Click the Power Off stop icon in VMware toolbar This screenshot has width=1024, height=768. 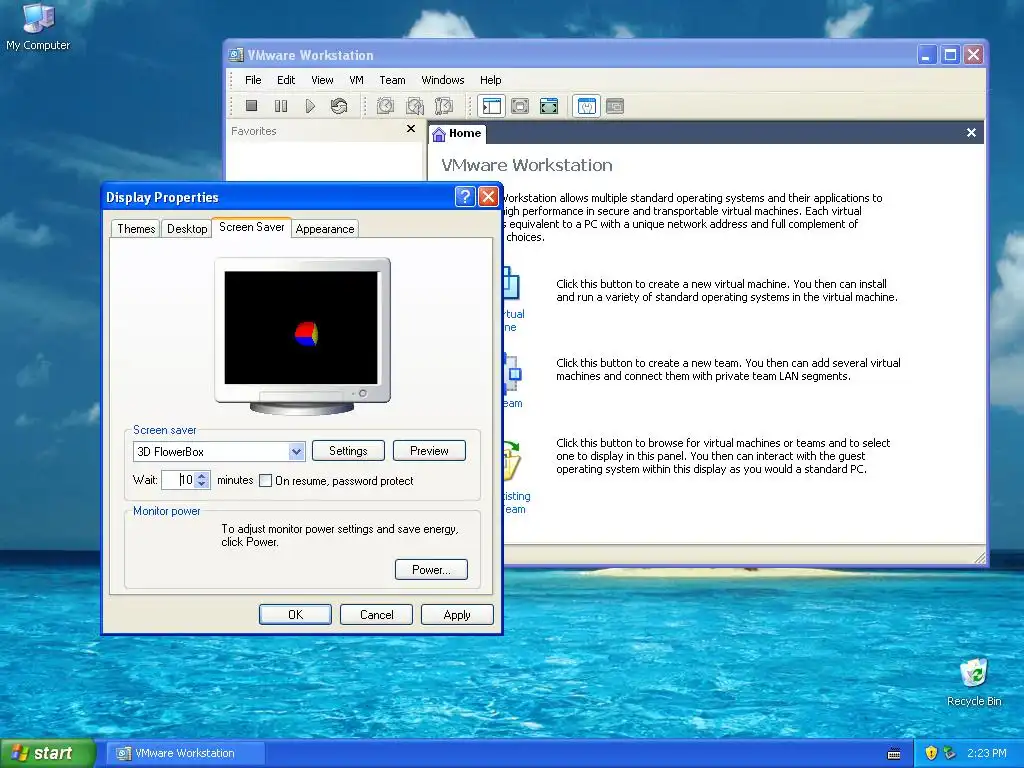click(251, 105)
